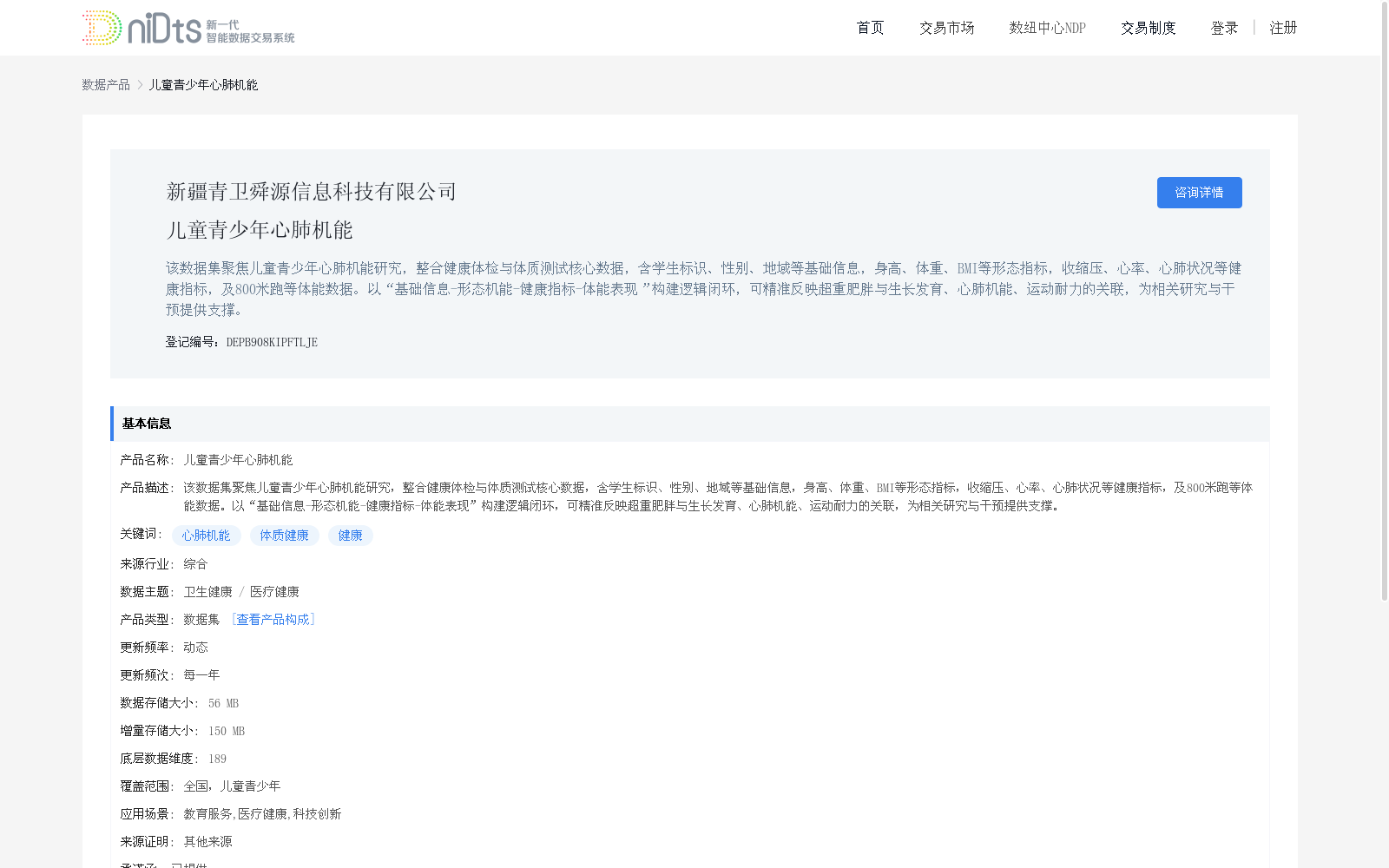Image resolution: width=1389 pixels, height=868 pixels.
Task: Select the 健康 keyword tag
Action: (351, 536)
